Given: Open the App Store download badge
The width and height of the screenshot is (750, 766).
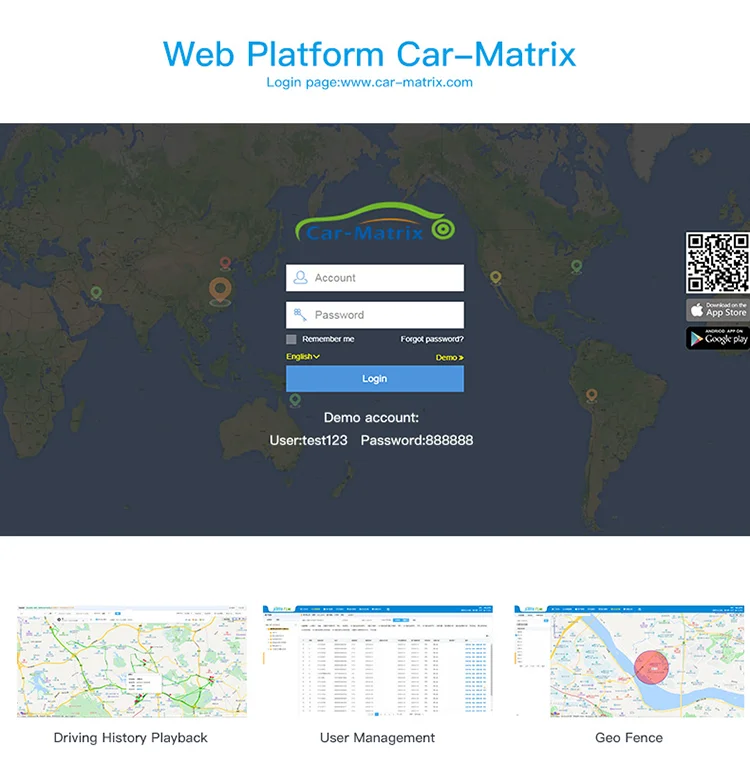Looking at the screenshot, I should [x=718, y=310].
